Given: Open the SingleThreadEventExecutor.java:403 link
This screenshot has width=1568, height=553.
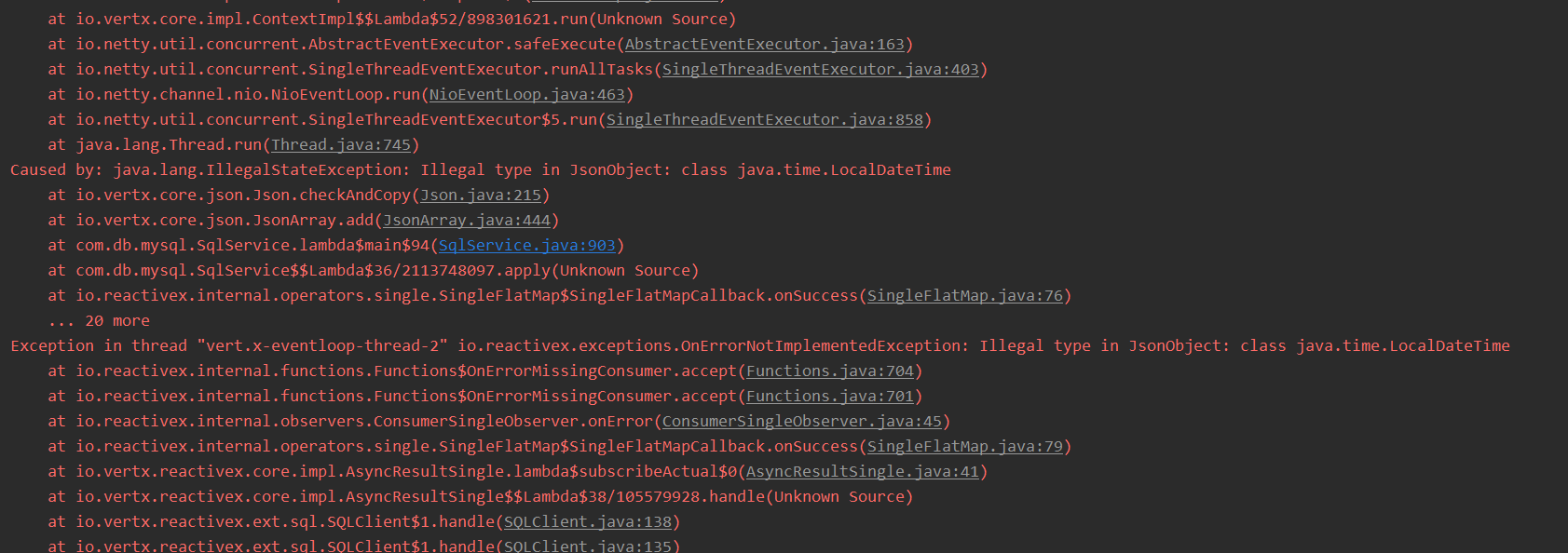Looking at the screenshot, I should (x=820, y=69).
